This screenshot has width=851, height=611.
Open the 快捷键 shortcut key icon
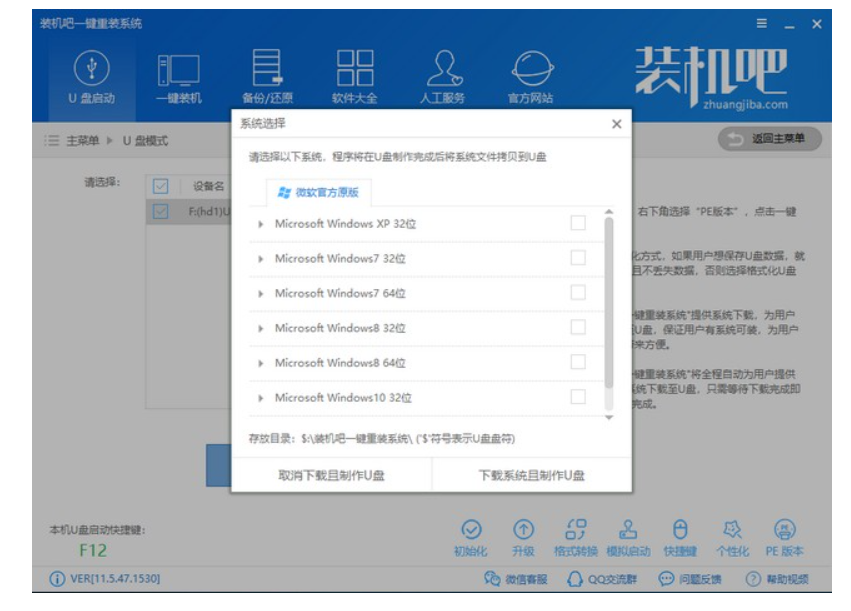pyautogui.click(x=680, y=538)
